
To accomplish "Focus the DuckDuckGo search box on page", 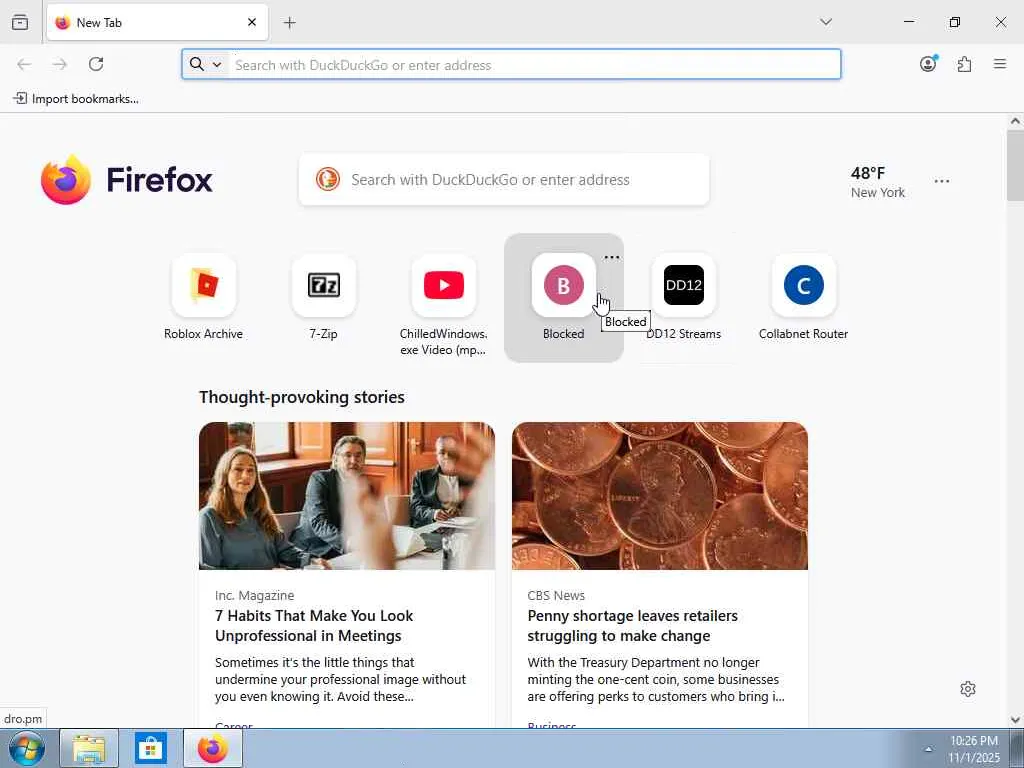I will click(504, 180).
